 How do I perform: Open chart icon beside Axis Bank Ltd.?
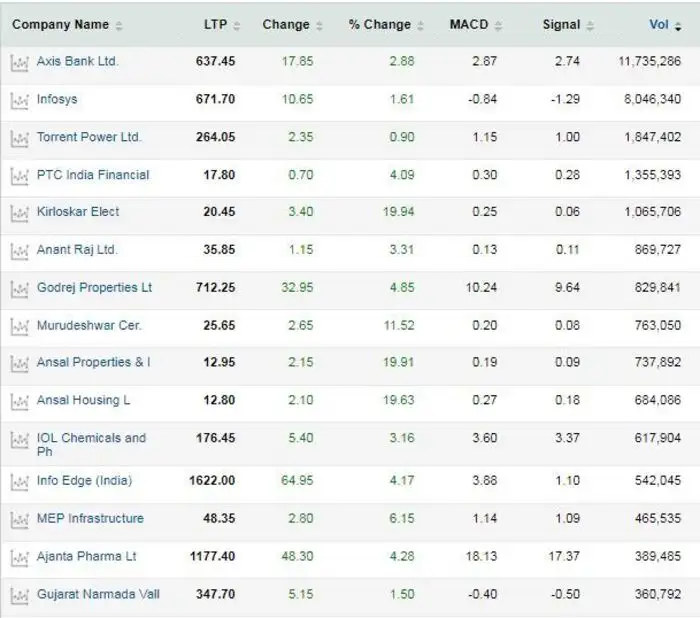click(x=19, y=63)
